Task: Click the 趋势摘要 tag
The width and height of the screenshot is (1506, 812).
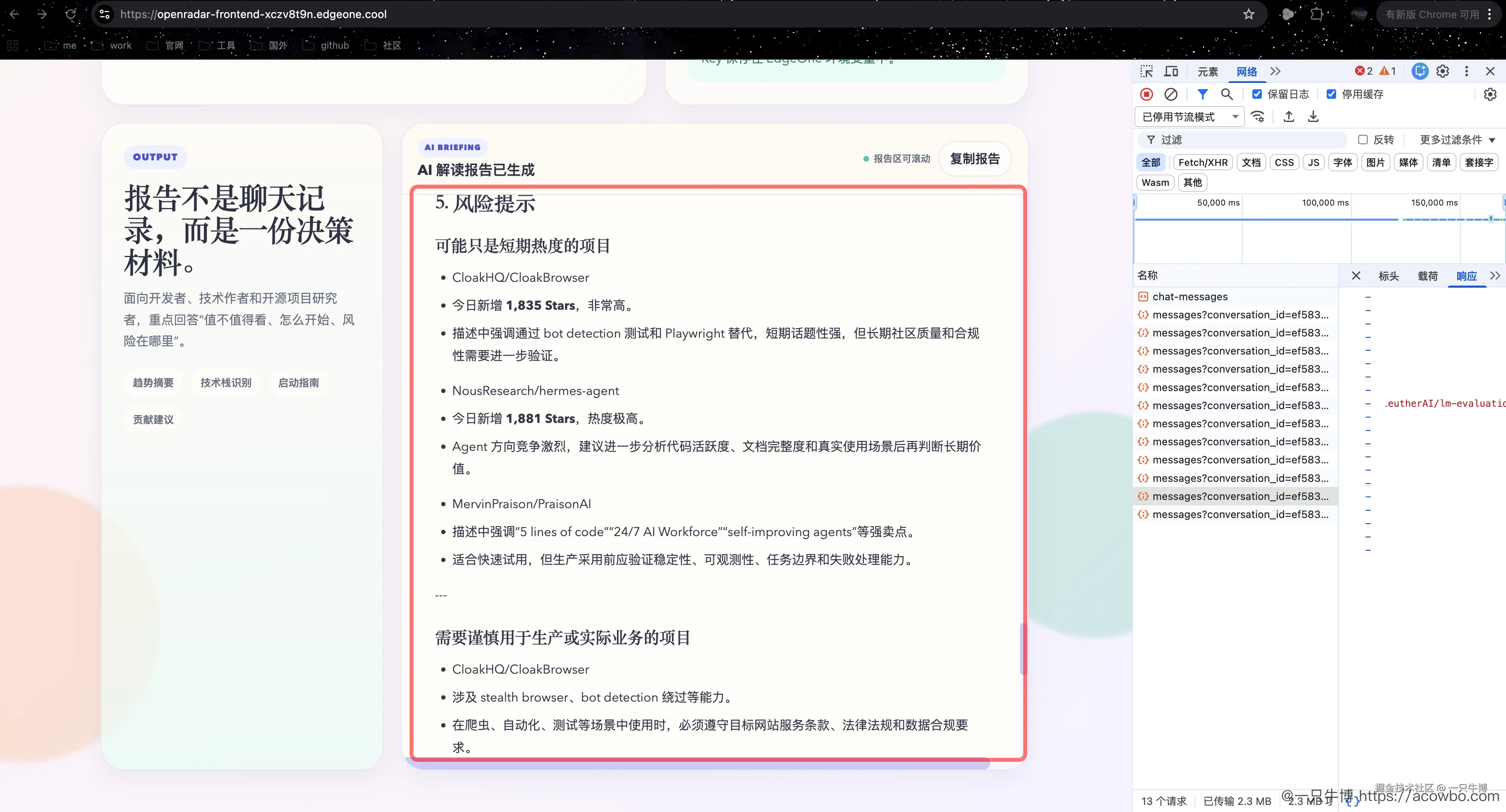Action: 153,383
